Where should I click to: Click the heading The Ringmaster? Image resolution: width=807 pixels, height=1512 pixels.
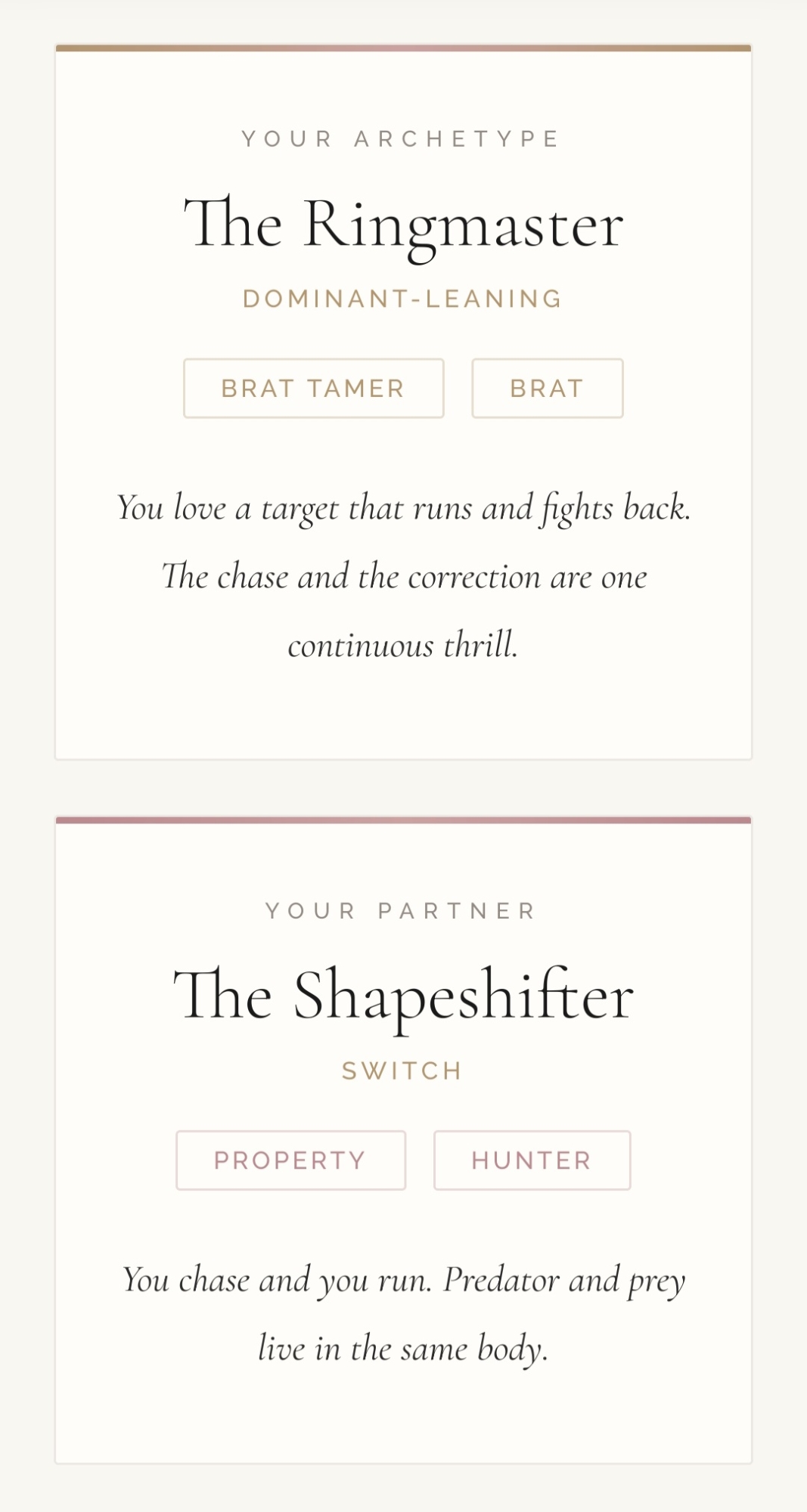pyautogui.click(x=403, y=225)
